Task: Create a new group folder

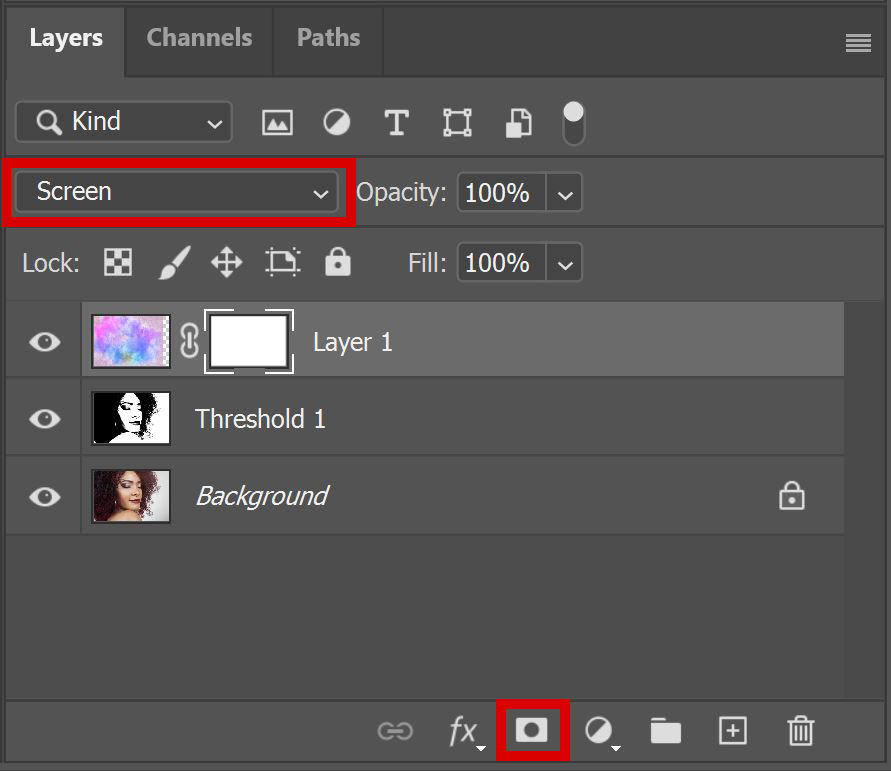Action: click(665, 730)
